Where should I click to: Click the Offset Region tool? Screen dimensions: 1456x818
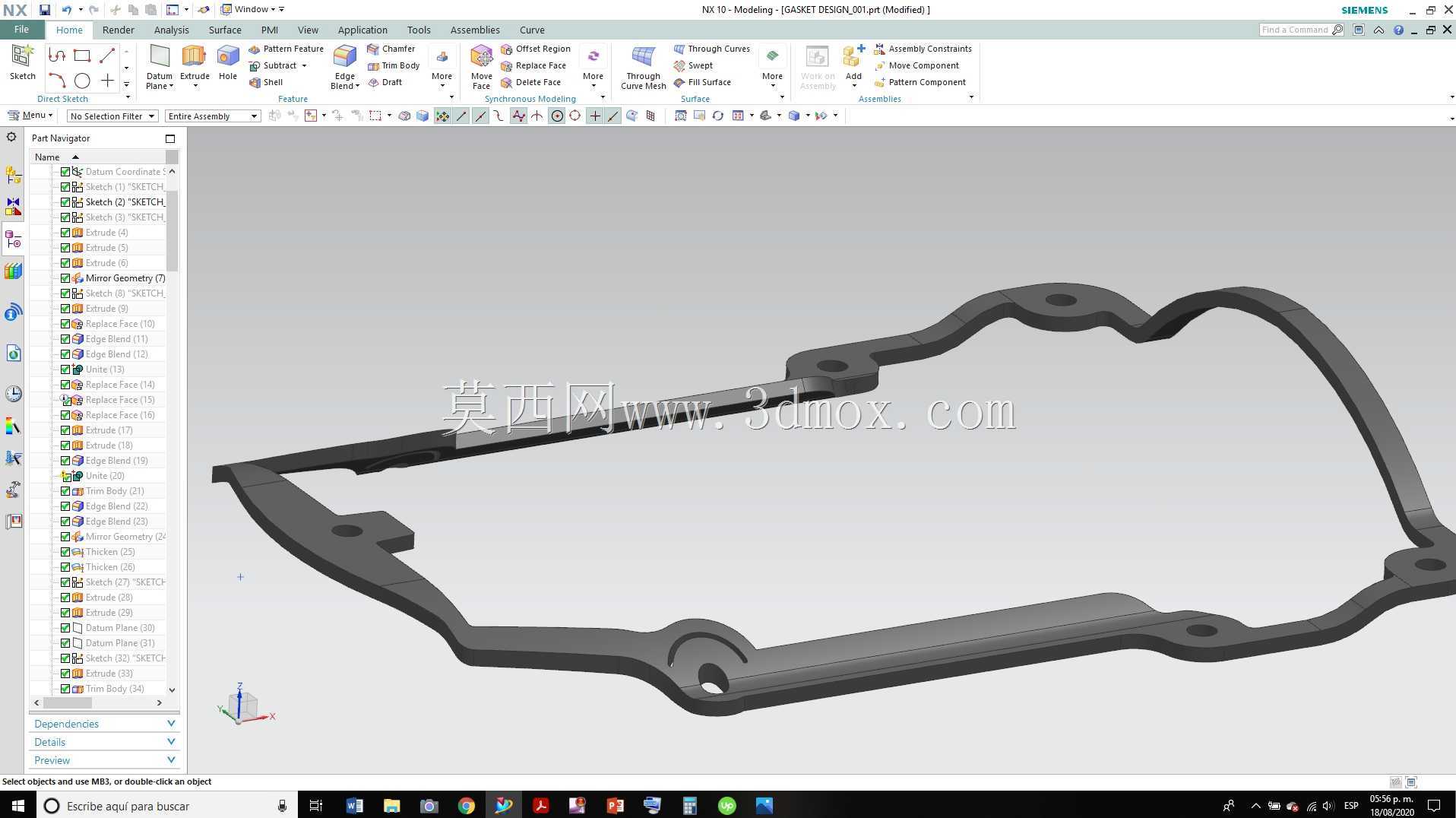point(536,49)
